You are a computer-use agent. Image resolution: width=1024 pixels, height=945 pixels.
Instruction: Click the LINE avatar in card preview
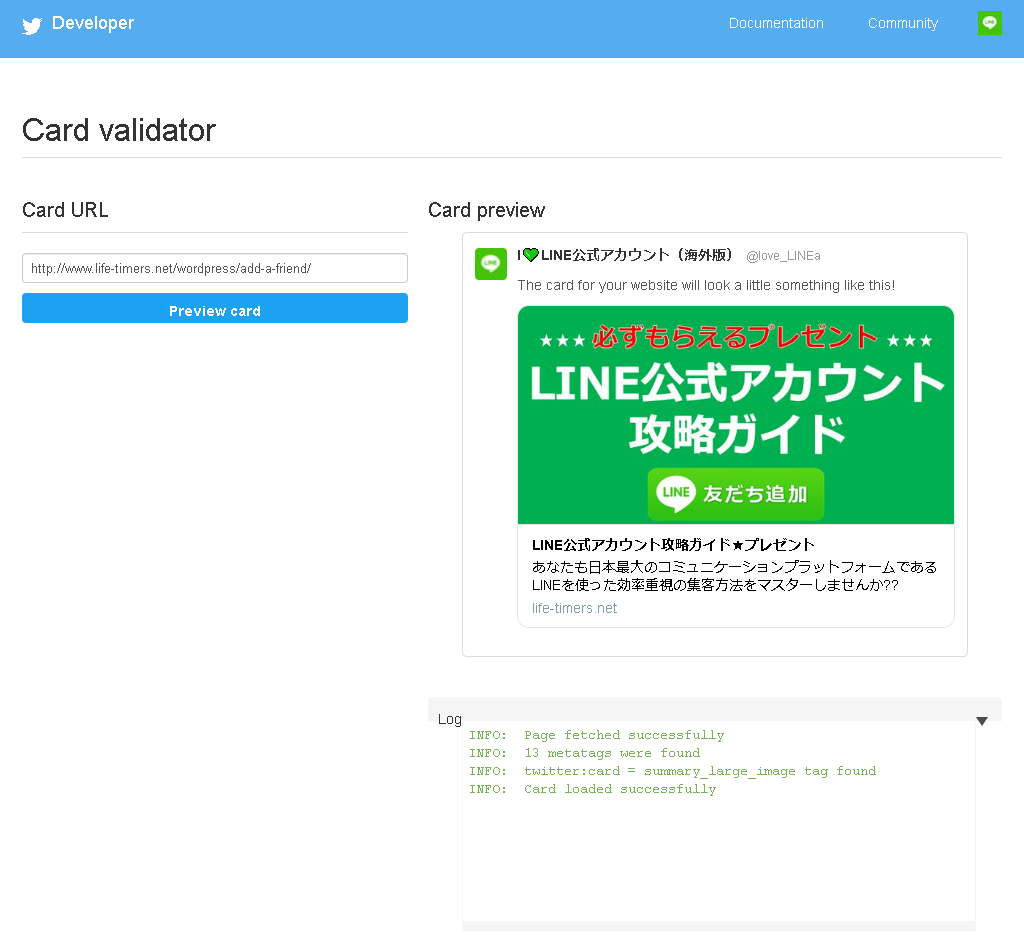490,264
